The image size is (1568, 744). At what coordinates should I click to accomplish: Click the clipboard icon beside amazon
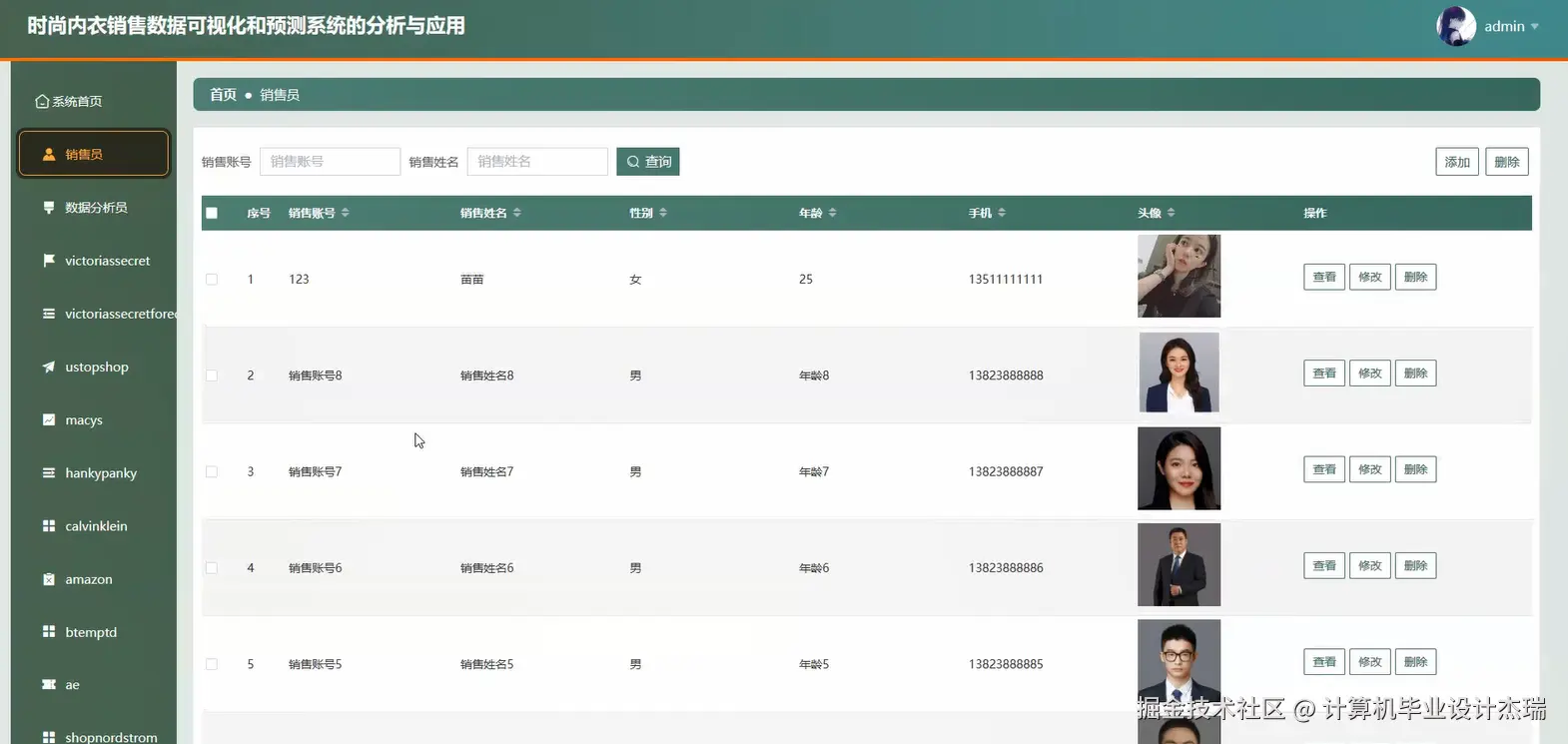(48, 578)
